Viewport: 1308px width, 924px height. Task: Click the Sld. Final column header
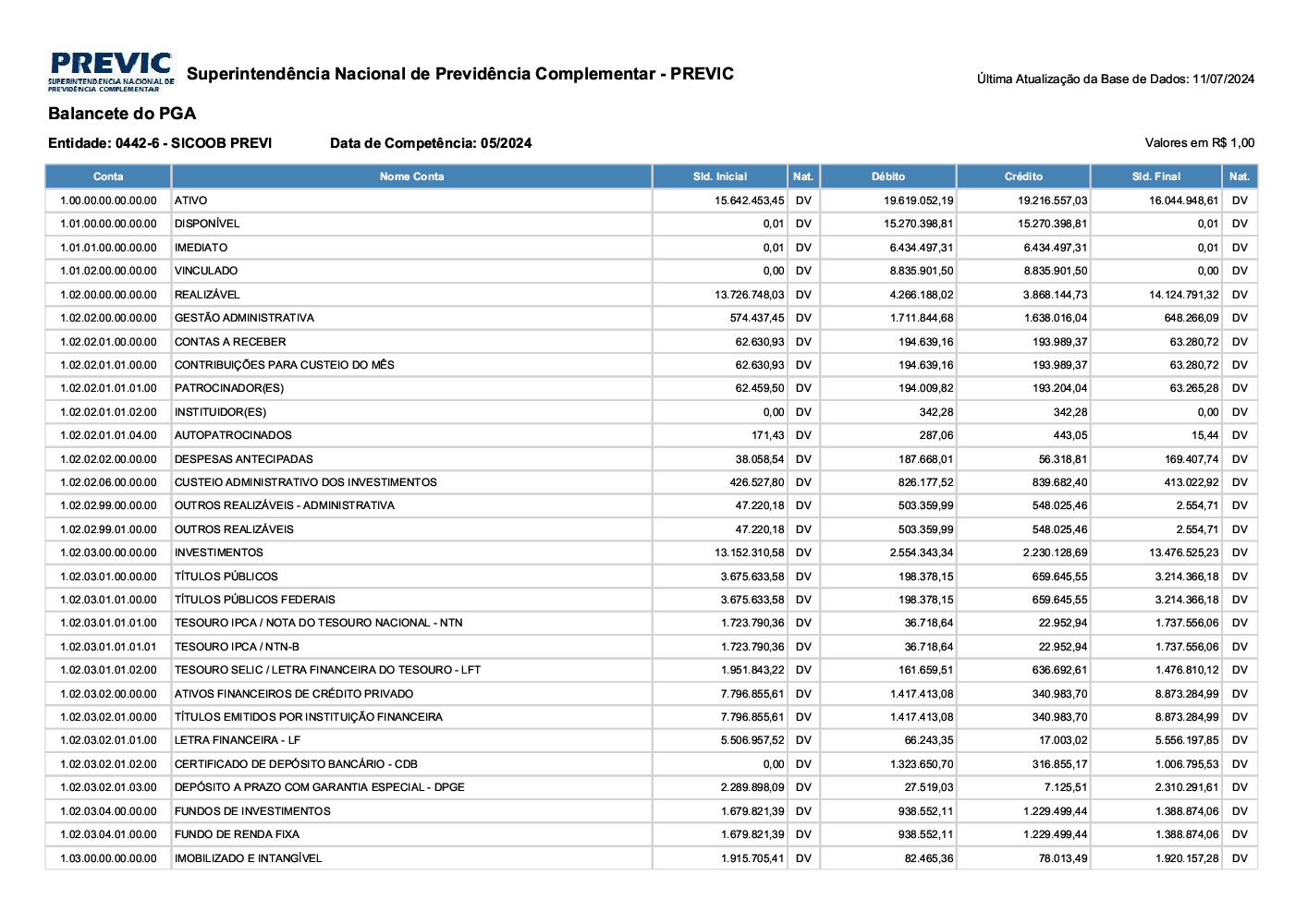tap(1155, 176)
